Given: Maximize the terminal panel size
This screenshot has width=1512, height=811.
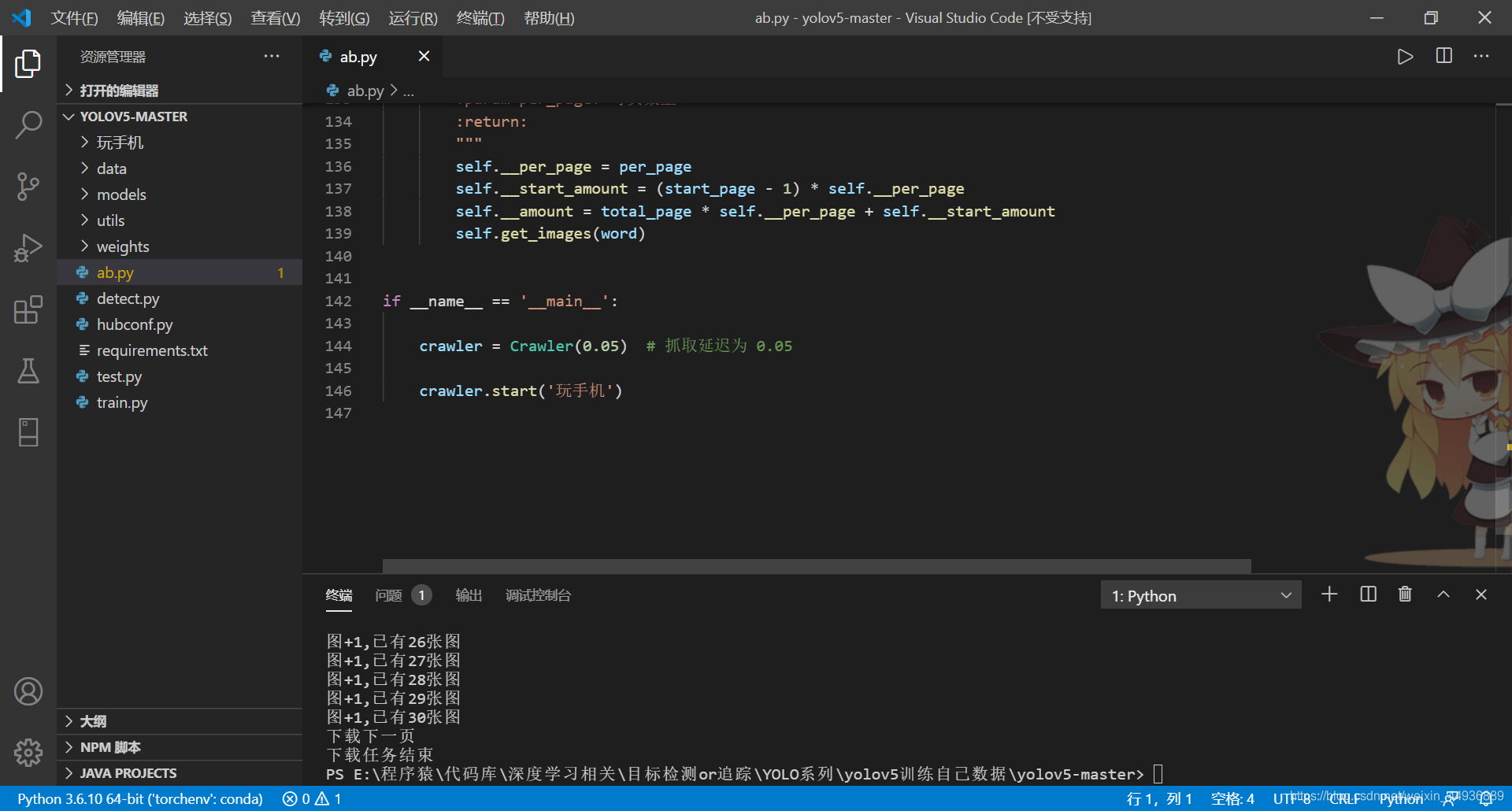Looking at the screenshot, I should (1443, 594).
